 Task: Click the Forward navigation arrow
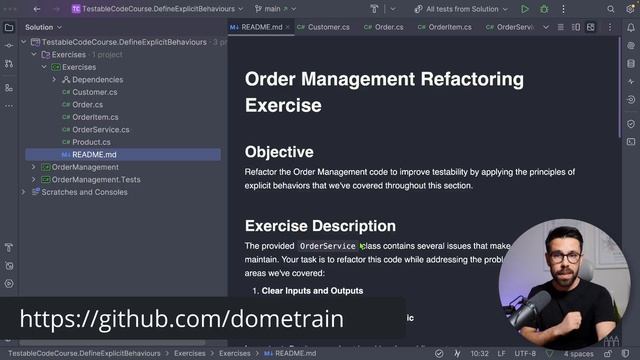(56, 9)
